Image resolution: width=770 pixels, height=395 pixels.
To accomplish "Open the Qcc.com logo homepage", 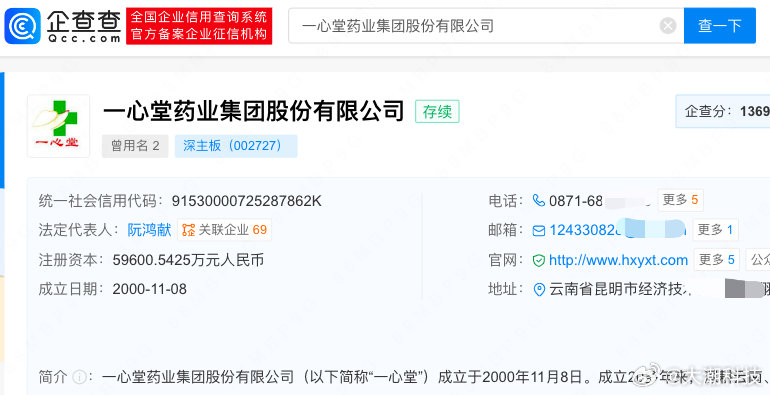I will point(63,26).
